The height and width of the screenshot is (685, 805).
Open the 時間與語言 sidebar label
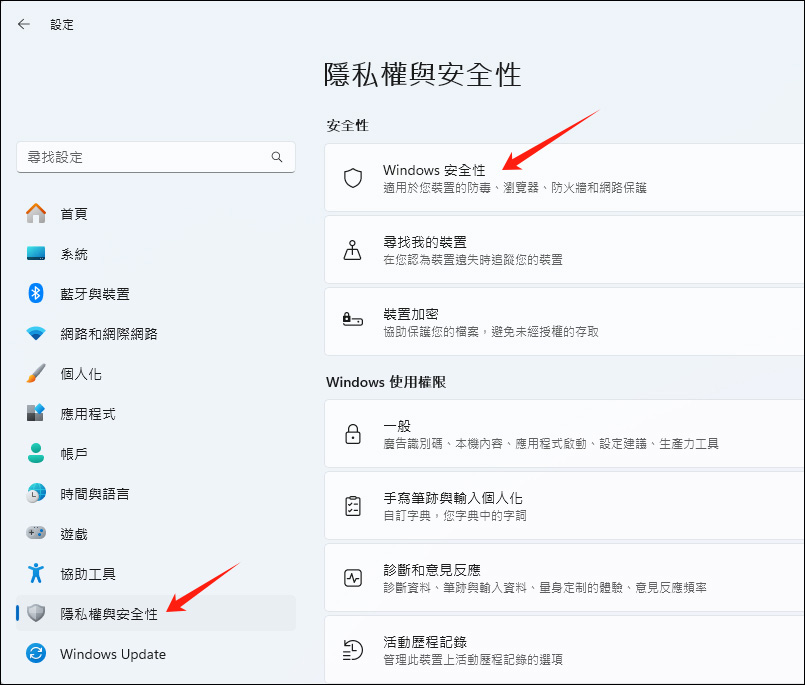click(x=94, y=494)
